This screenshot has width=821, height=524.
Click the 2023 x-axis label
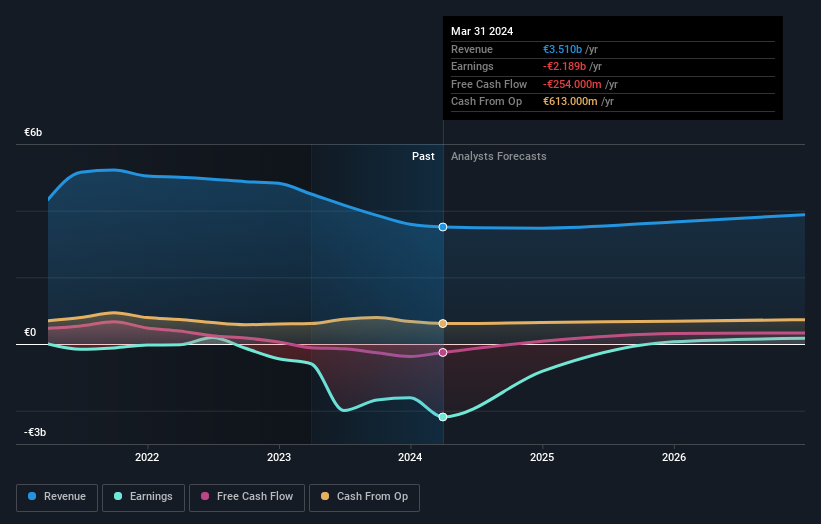click(279, 457)
